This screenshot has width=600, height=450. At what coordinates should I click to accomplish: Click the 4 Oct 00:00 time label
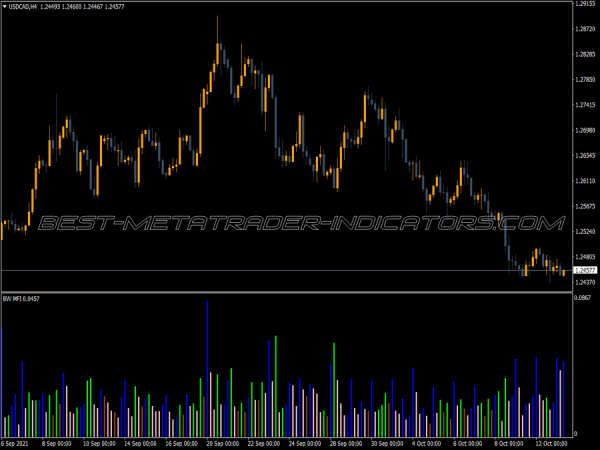click(426, 443)
